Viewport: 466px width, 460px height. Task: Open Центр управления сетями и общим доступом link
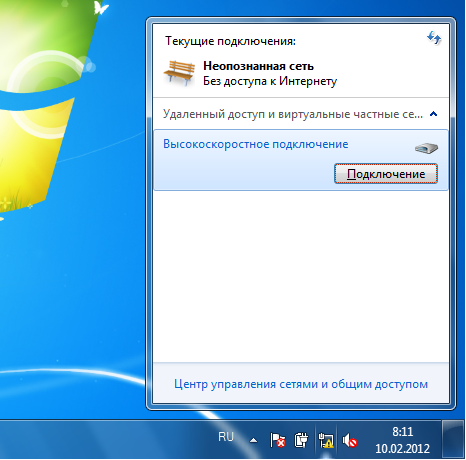coord(301,384)
